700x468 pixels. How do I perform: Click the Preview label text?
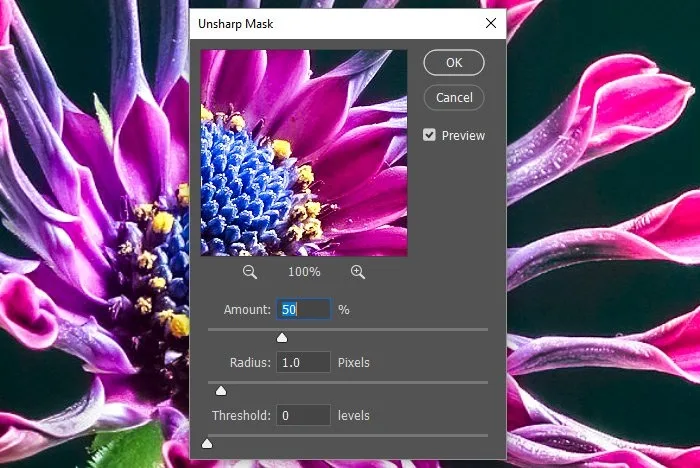[x=463, y=135]
